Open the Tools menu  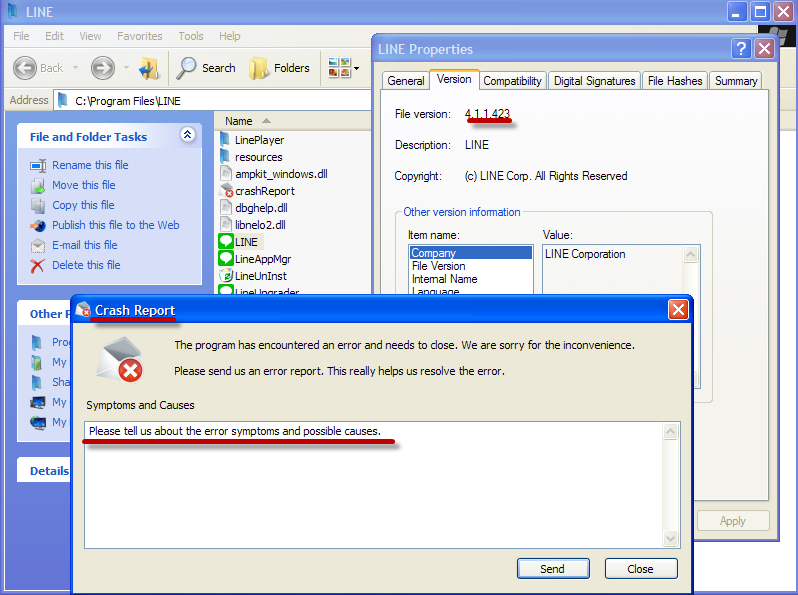pos(191,36)
